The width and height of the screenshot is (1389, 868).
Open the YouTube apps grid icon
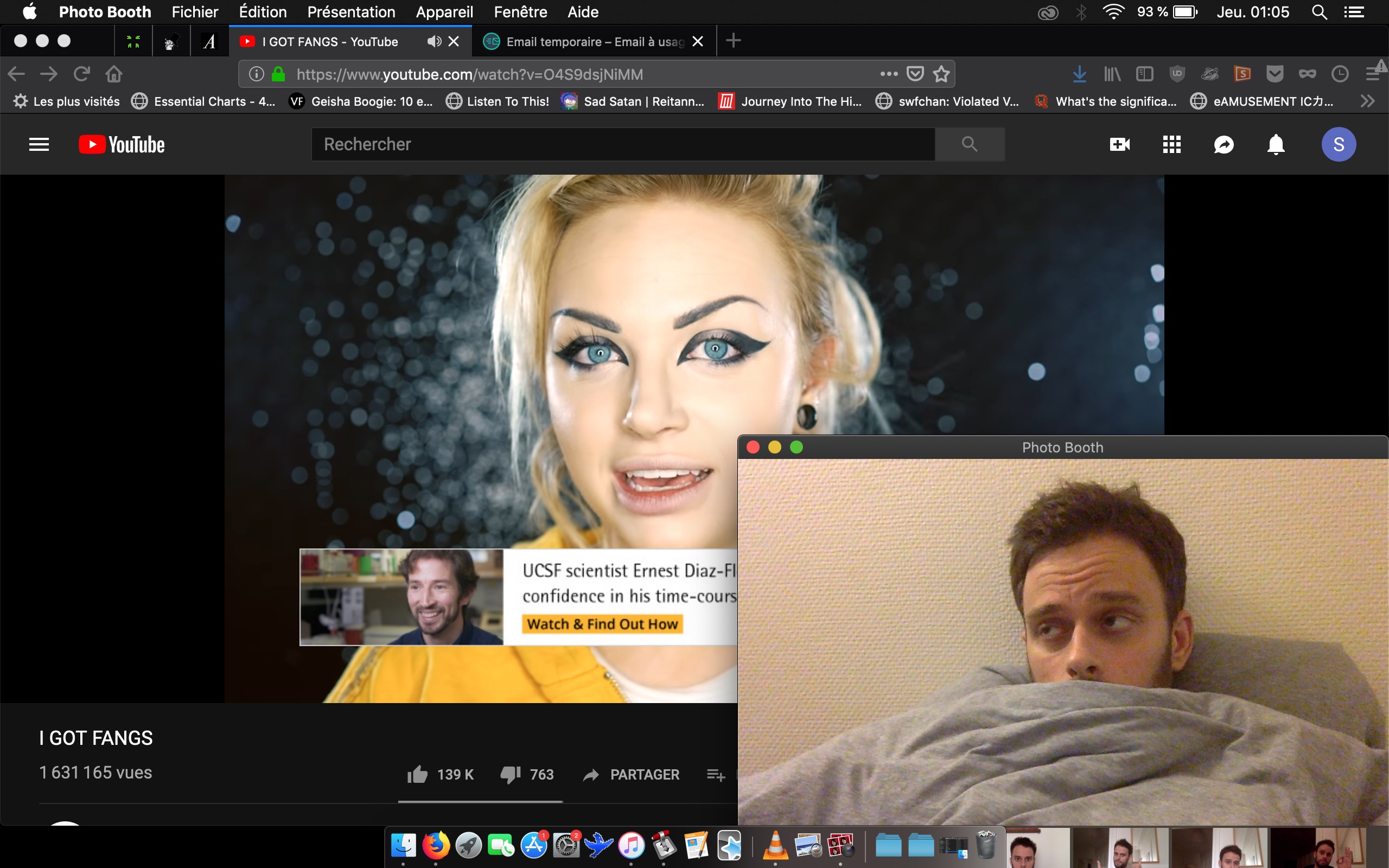point(1171,144)
